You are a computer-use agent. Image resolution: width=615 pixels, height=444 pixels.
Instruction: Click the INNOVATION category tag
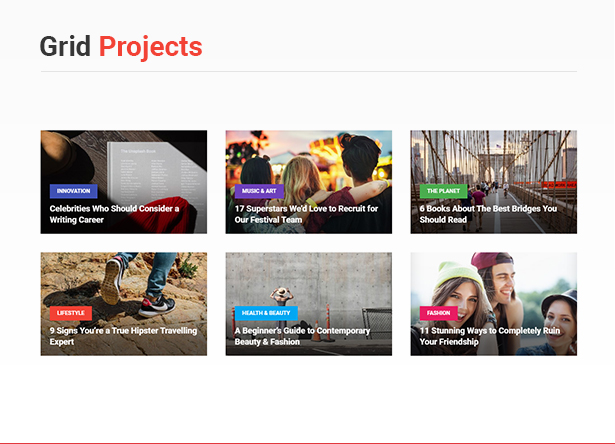point(73,191)
